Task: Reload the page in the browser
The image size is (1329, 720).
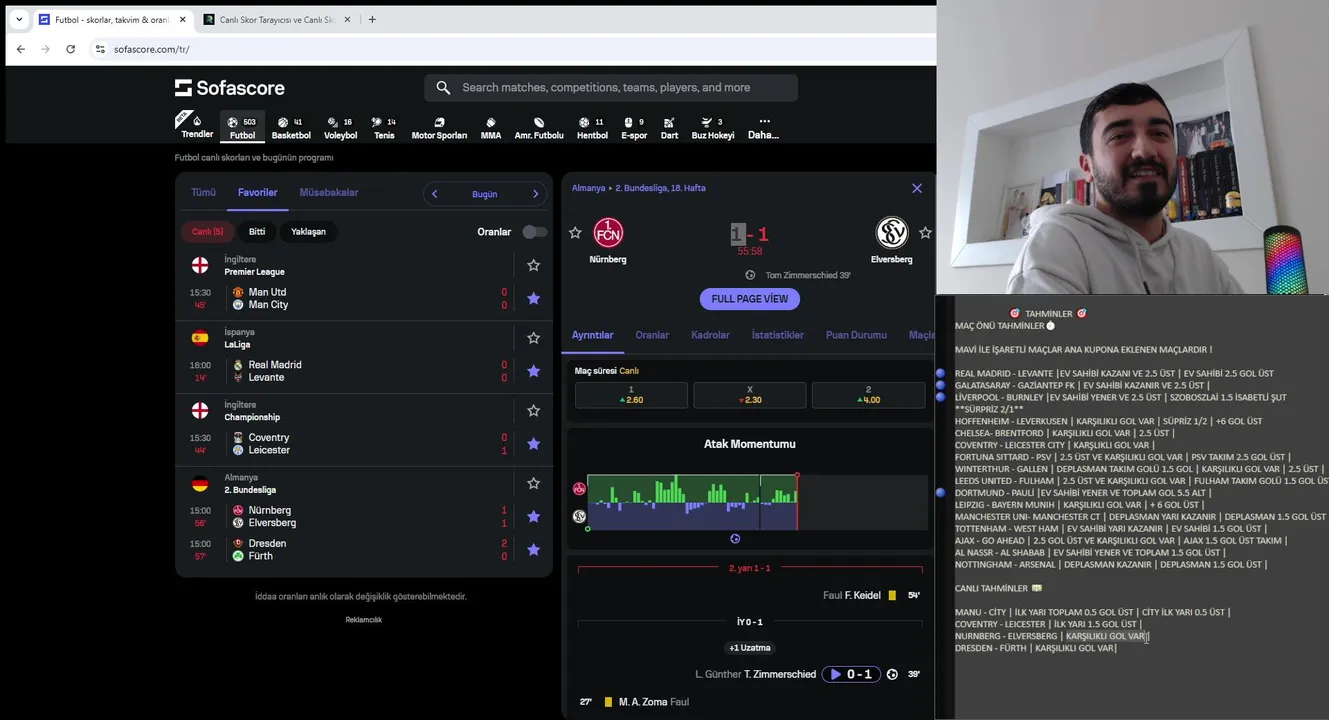Action: pos(70,49)
